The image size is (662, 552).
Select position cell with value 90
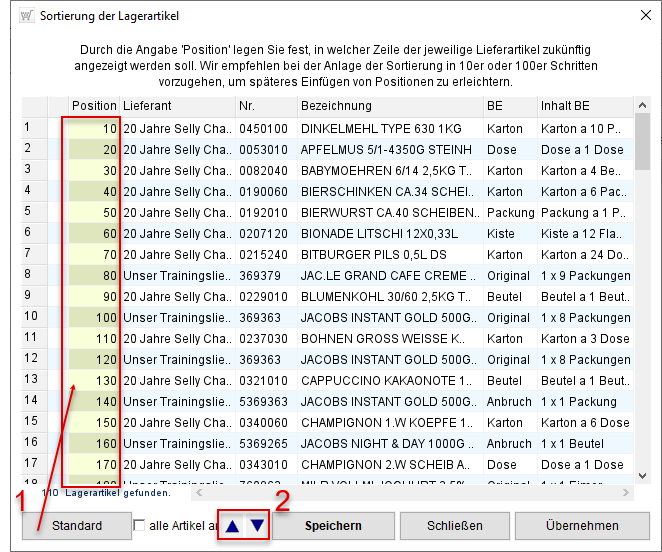[x=94, y=296]
